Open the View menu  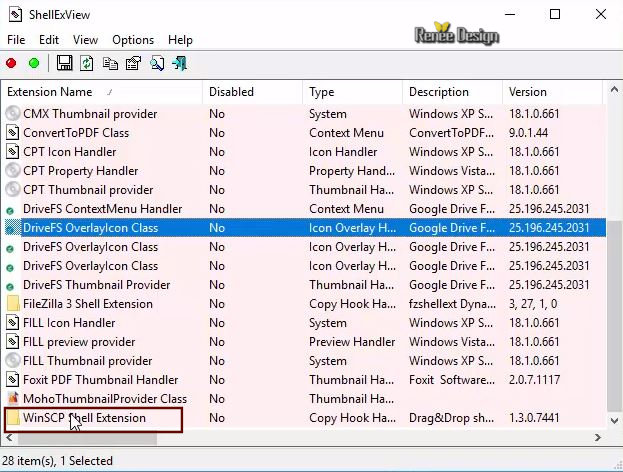pos(85,40)
